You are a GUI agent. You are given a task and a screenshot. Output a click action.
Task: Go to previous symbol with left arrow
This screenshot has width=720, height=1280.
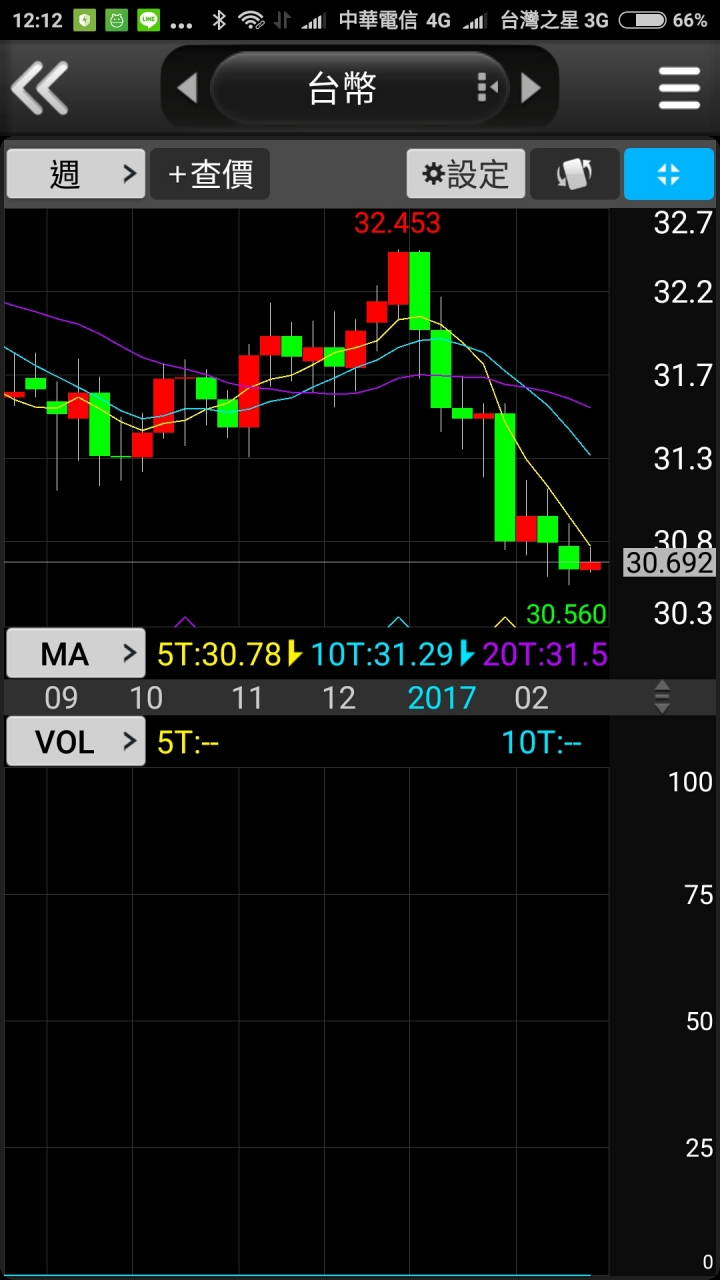click(187, 88)
